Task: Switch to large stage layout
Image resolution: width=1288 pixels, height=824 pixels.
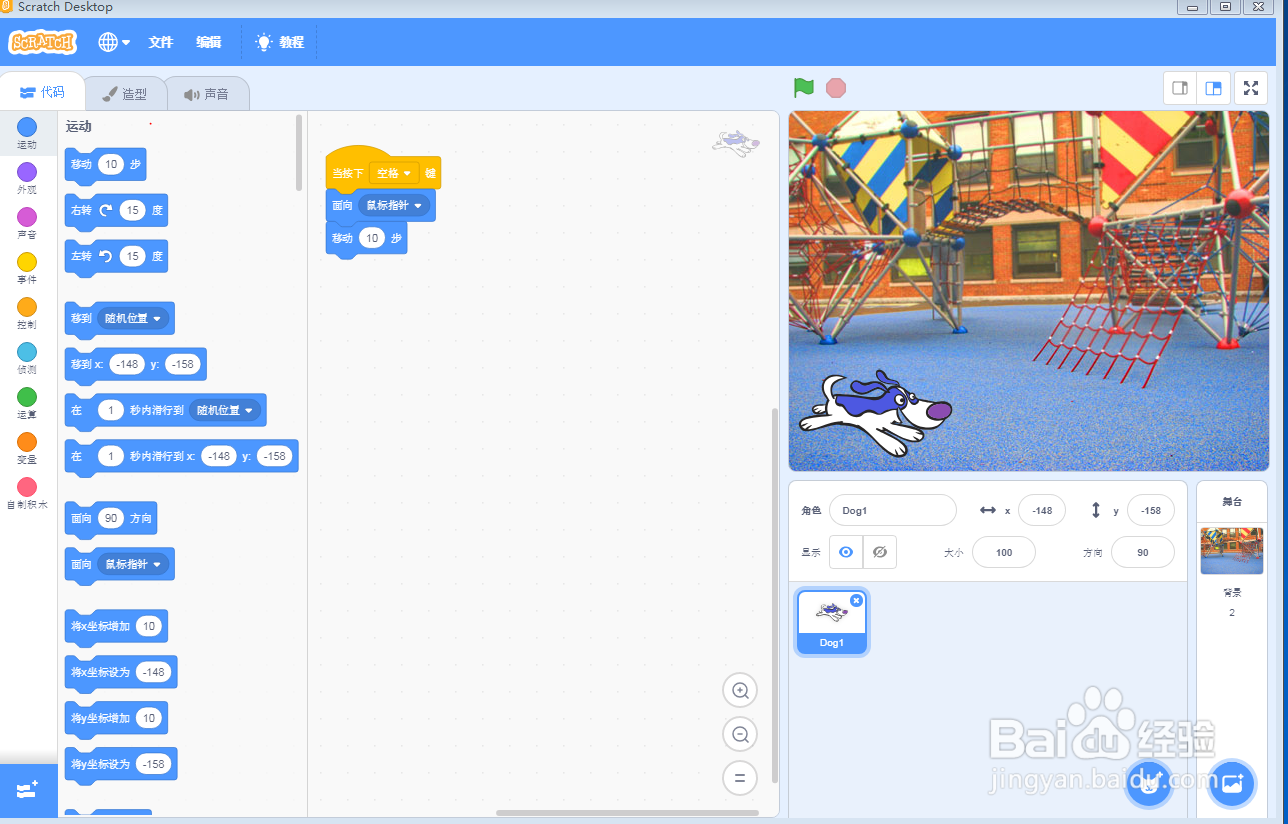Action: 1213,88
